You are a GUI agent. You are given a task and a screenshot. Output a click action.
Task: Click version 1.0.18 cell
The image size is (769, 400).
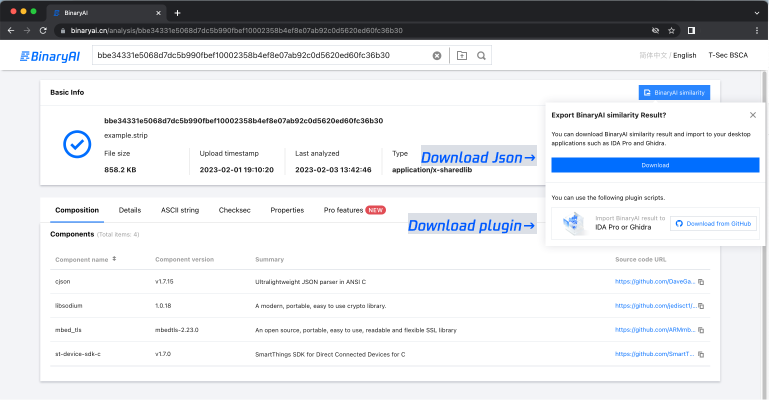click(x=163, y=305)
